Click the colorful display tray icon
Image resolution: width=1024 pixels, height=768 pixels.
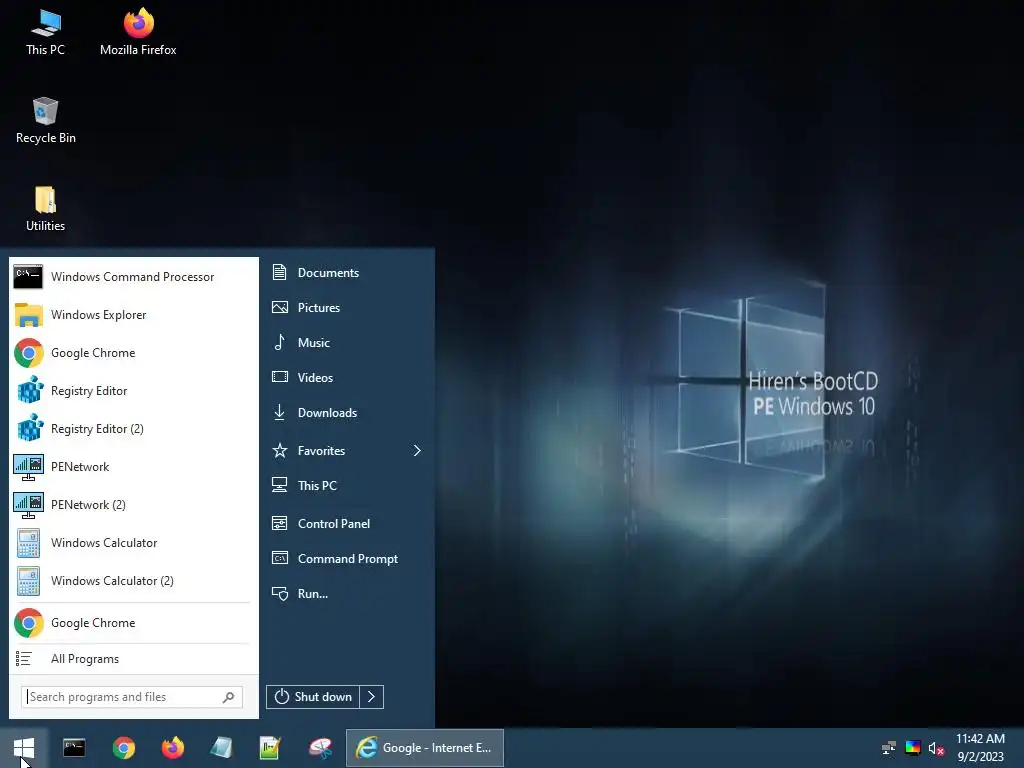(913, 748)
